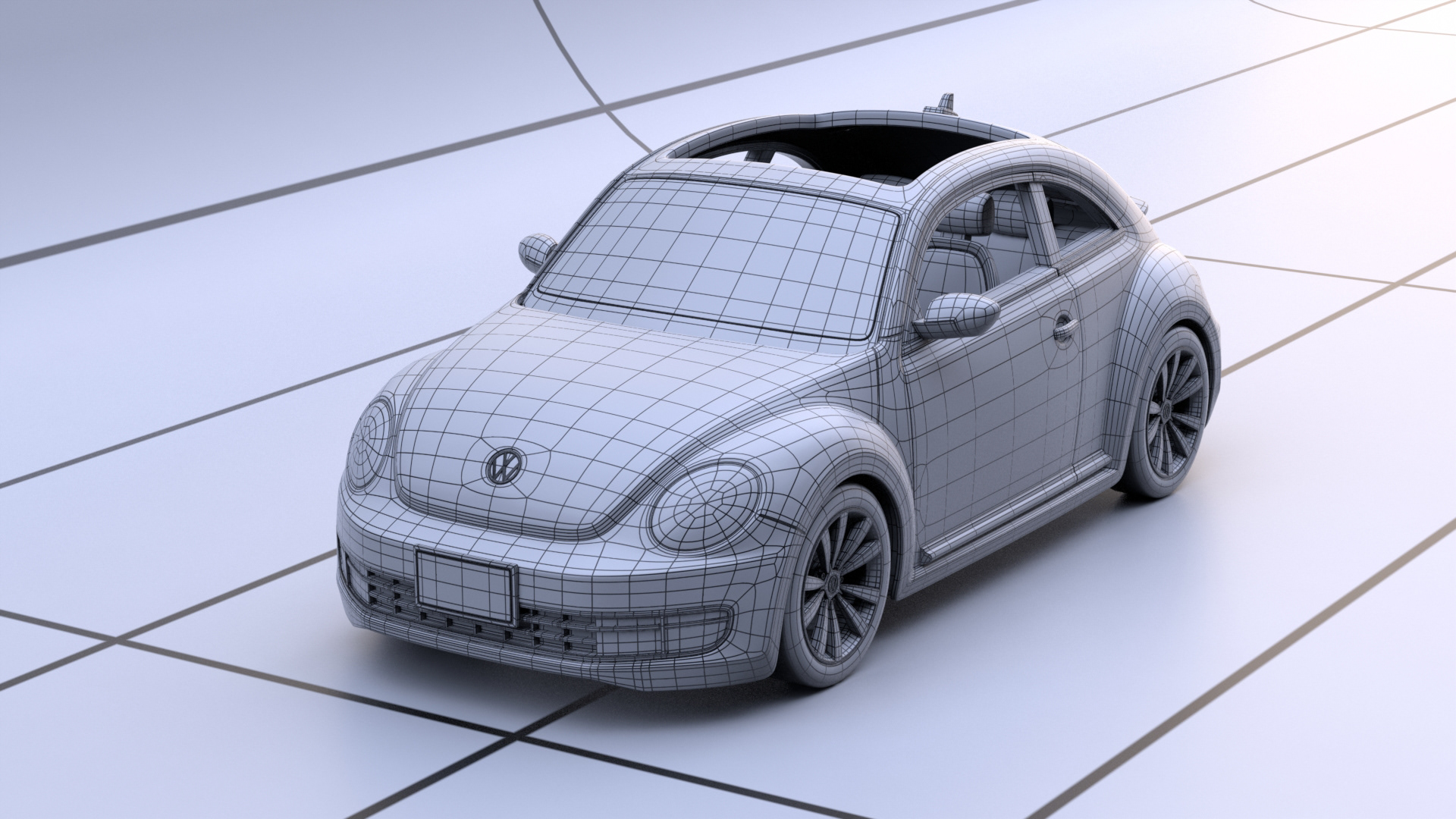Select the front wheel rim hub
1456x819 pixels.
coord(834,584)
